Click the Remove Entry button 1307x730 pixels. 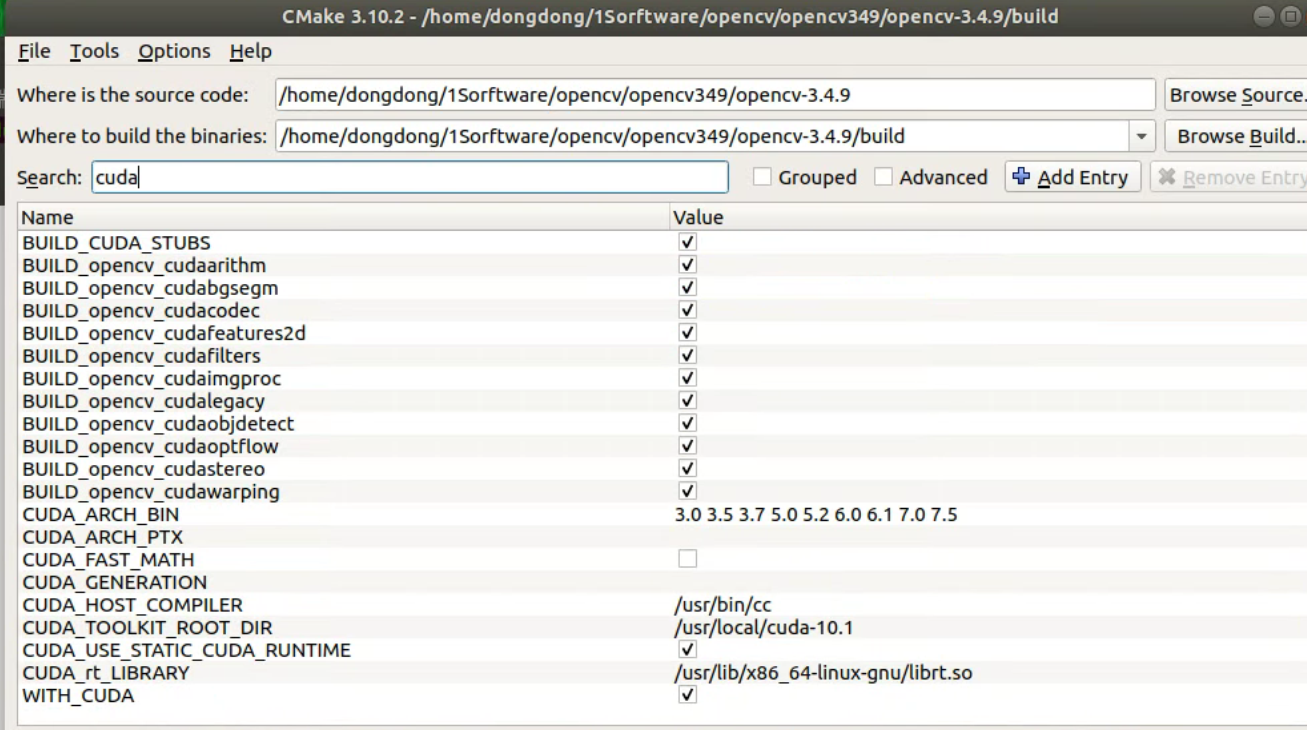point(1229,177)
